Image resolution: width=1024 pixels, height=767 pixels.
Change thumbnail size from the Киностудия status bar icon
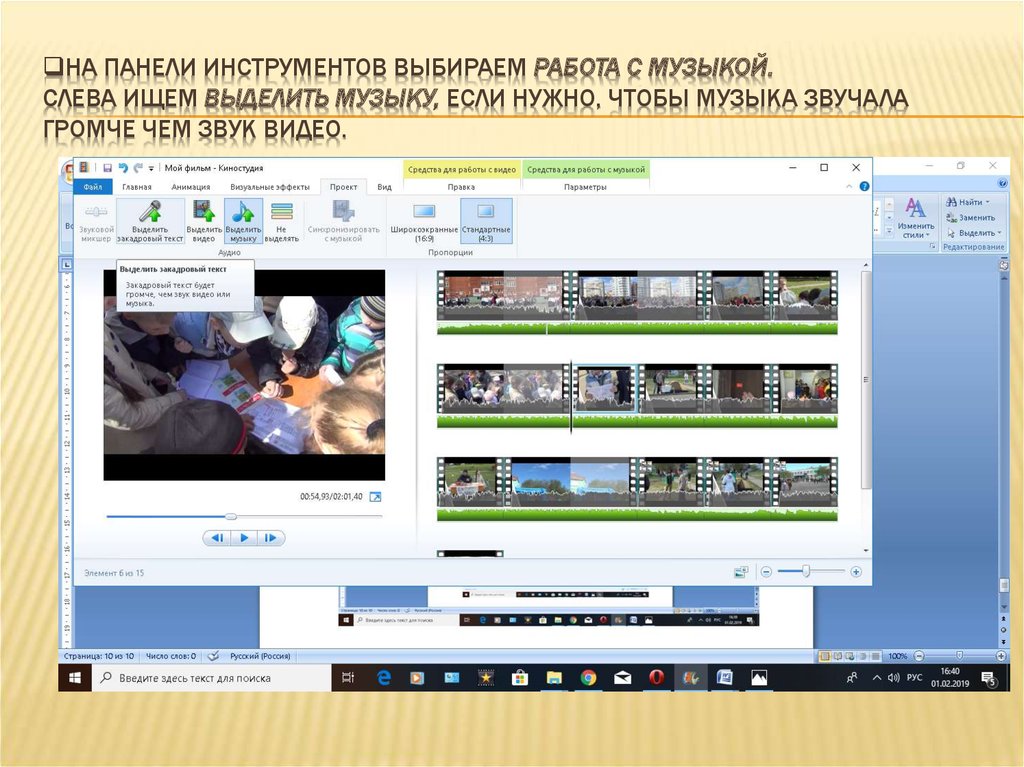(x=741, y=572)
